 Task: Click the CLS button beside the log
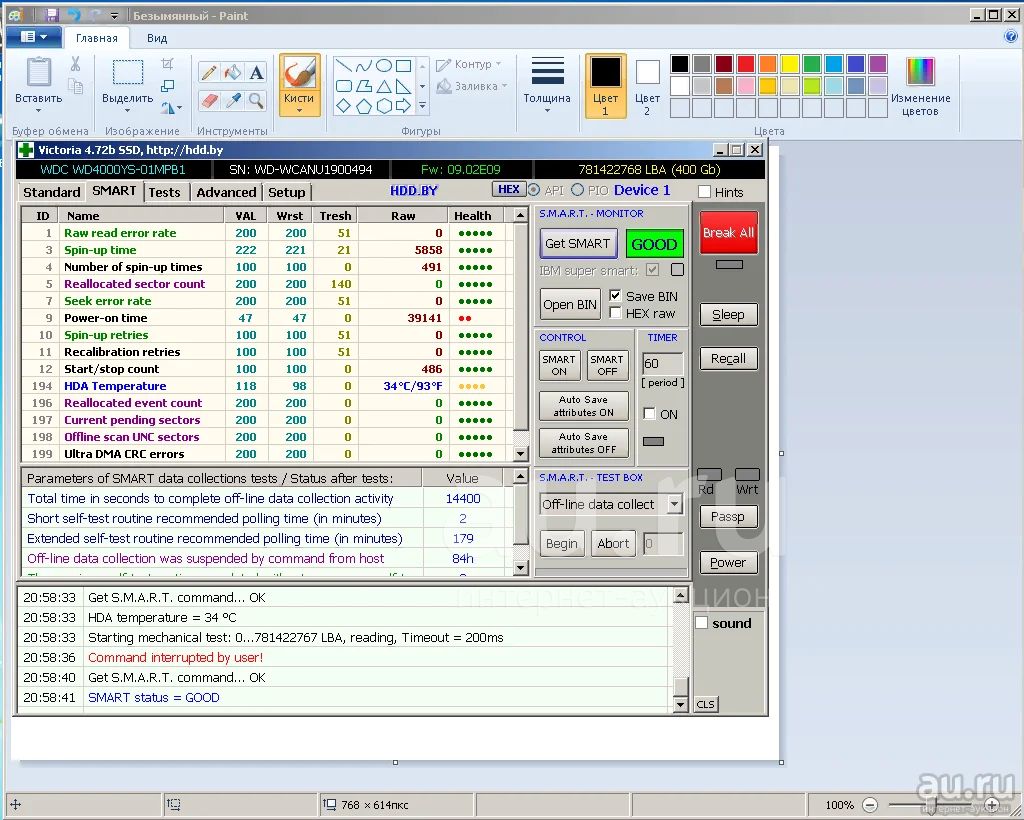tap(706, 704)
